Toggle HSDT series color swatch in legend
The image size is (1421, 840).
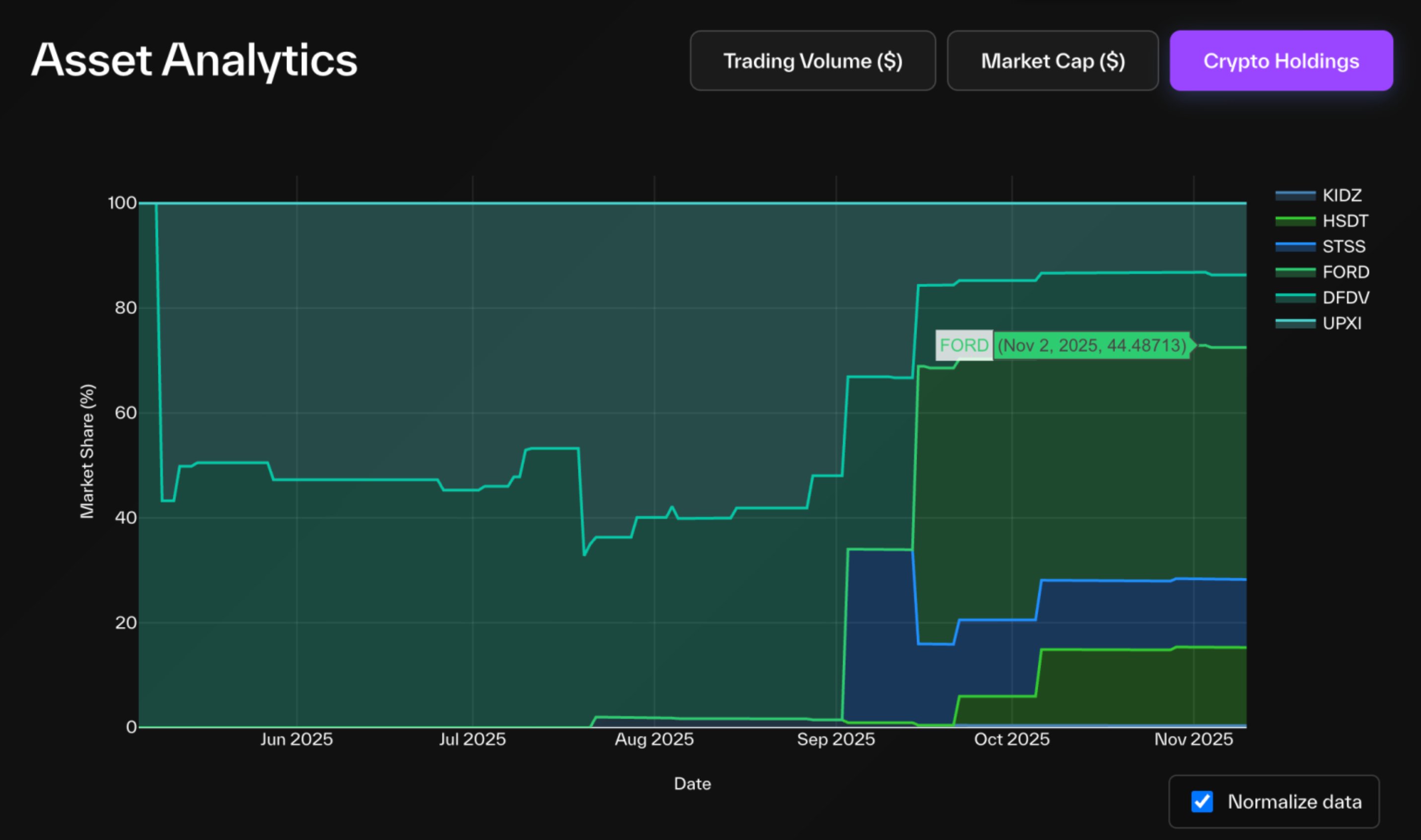pyautogui.click(x=1295, y=221)
